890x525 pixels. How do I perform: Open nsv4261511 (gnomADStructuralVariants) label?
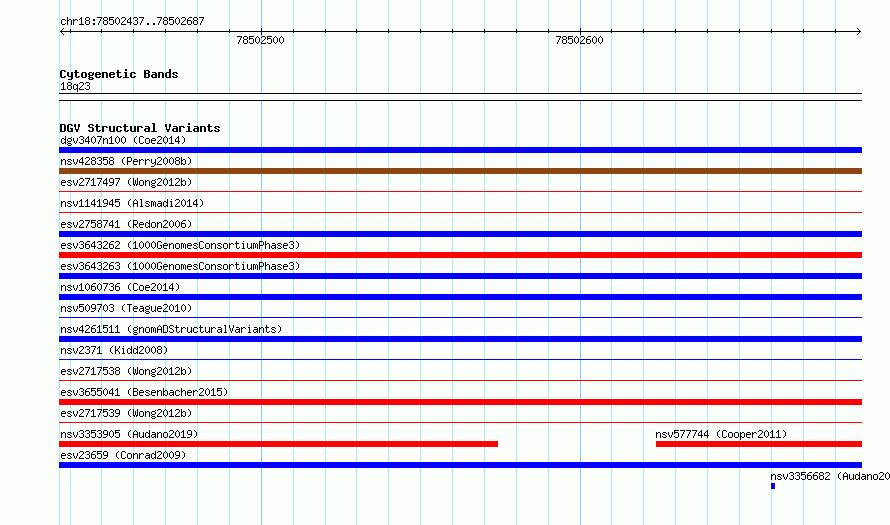(x=171, y=329)
